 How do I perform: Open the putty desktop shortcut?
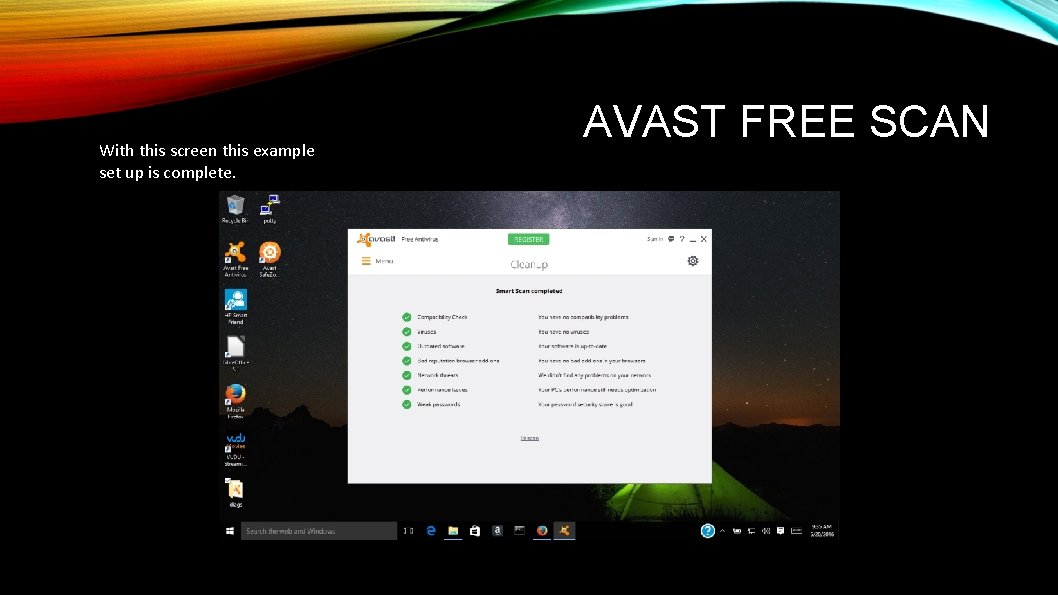pyautogui.click(x=268, y=203)
